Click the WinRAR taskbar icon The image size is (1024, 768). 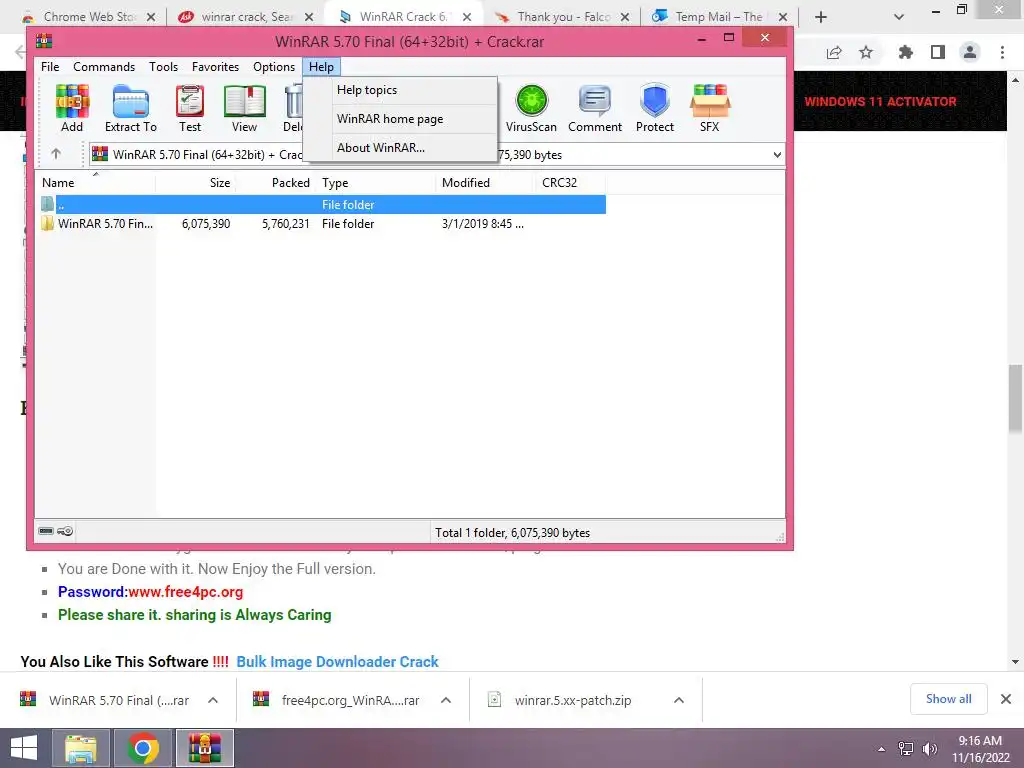(x=205, y=748)
